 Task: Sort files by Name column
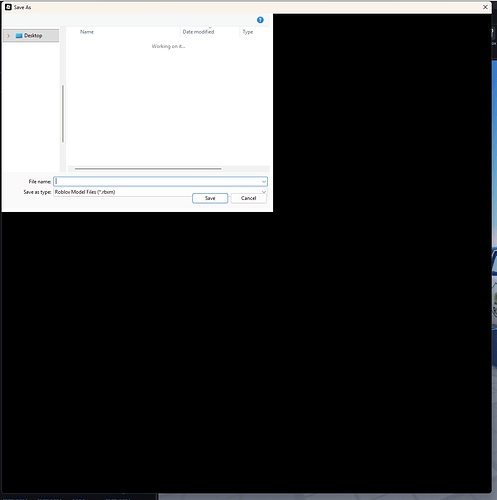pos(87,32)
